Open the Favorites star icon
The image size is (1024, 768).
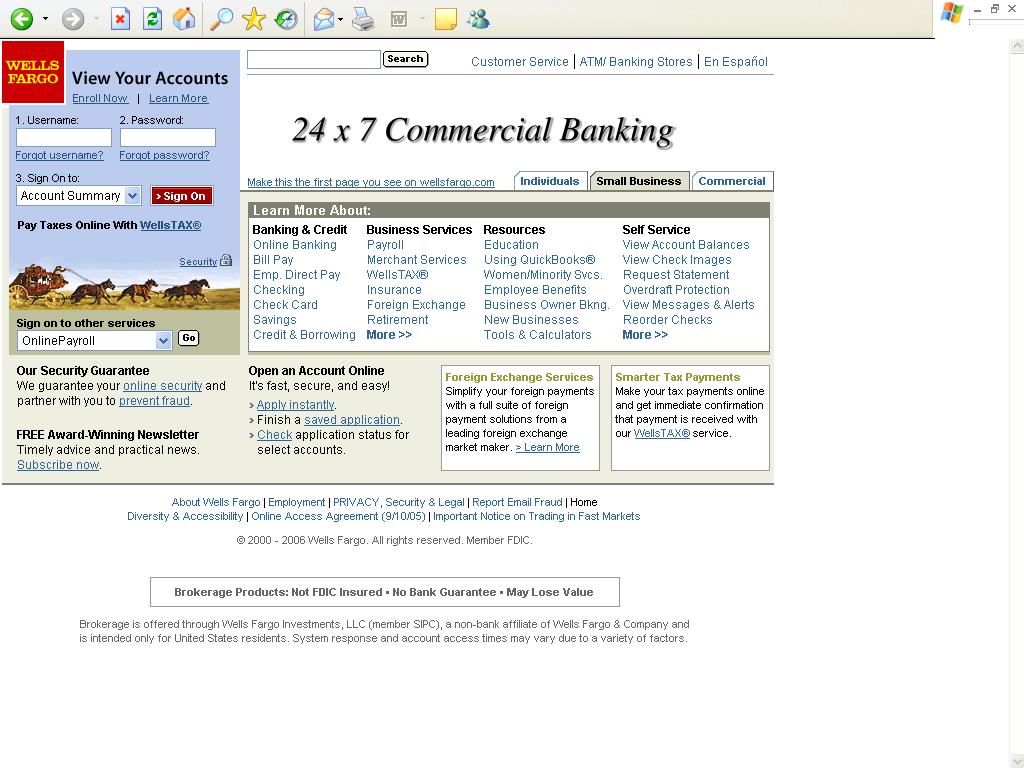[x=253, y=19]
